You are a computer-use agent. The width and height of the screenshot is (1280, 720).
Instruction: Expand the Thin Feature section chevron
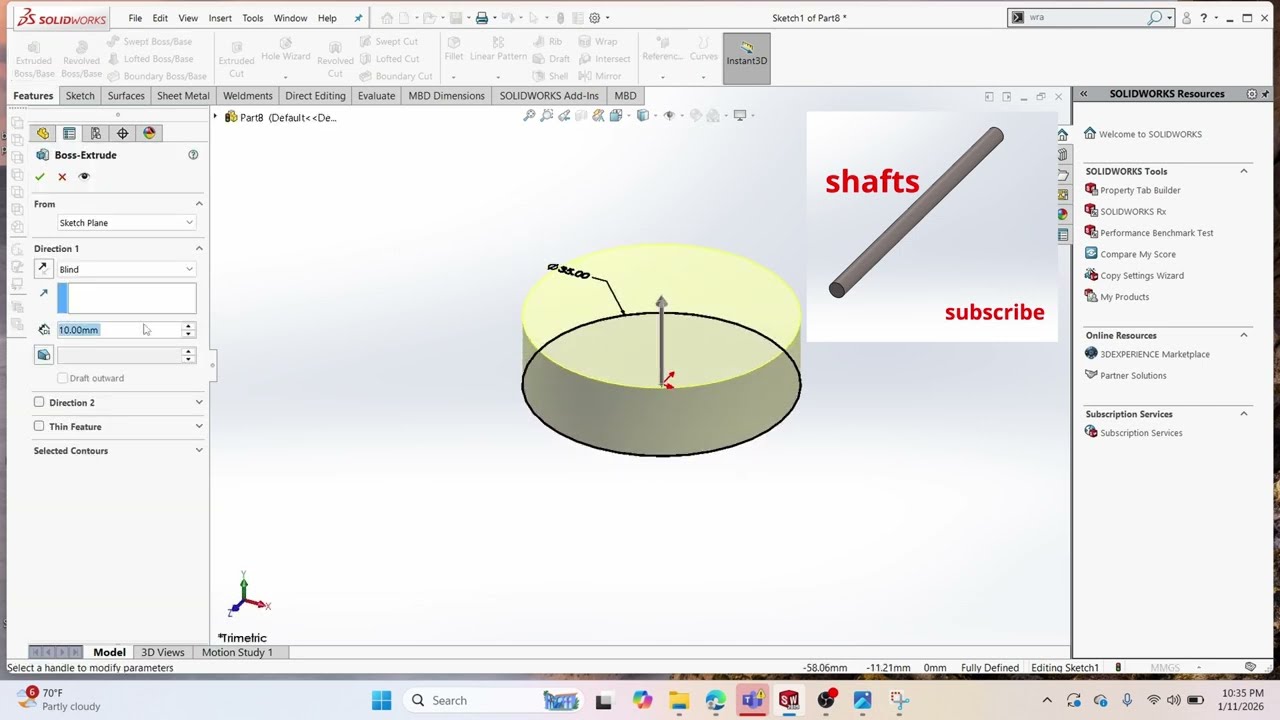pyautogui.click(x=199, y=427)
